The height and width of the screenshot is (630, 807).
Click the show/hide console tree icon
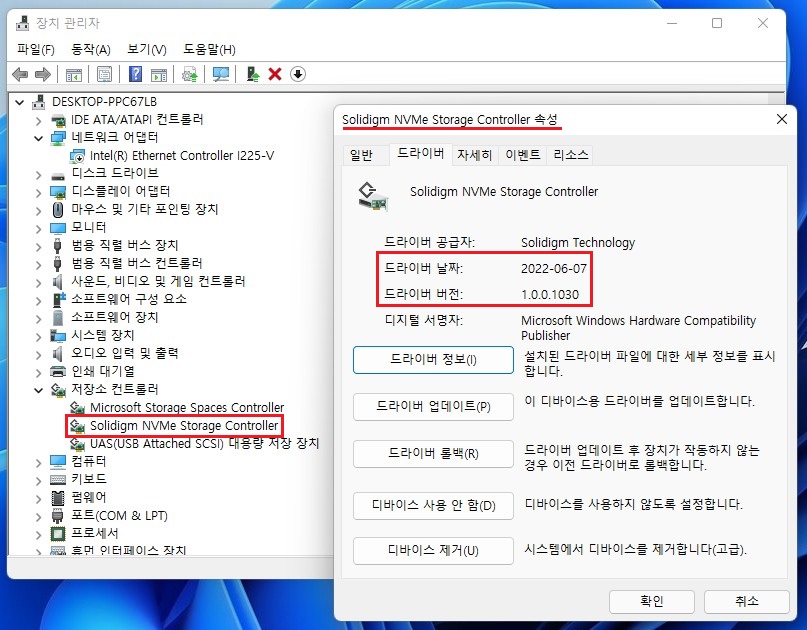coord(74,74)
